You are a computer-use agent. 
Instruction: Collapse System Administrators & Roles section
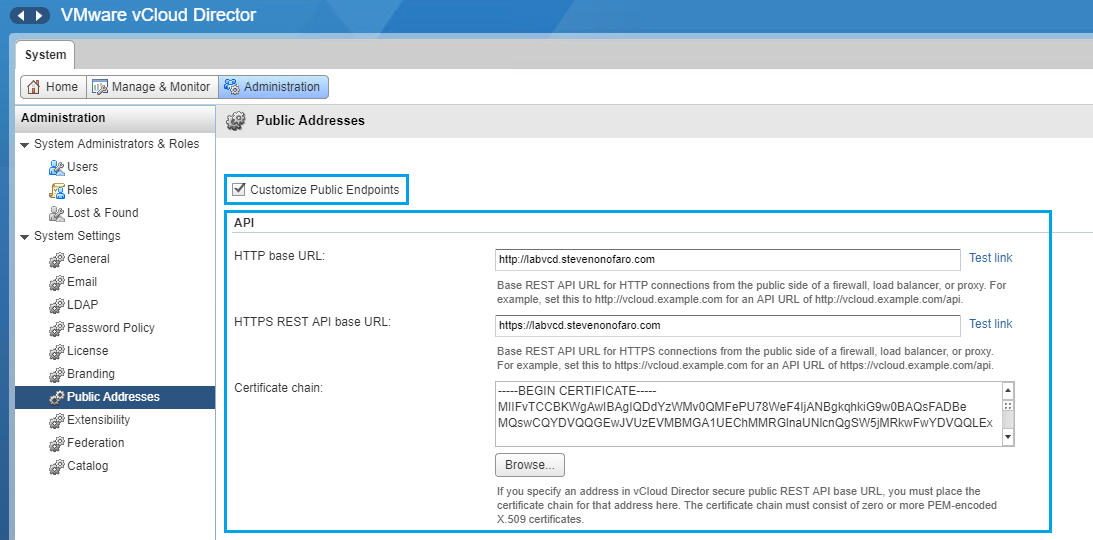pyautogui.click(x=25, y=145)
